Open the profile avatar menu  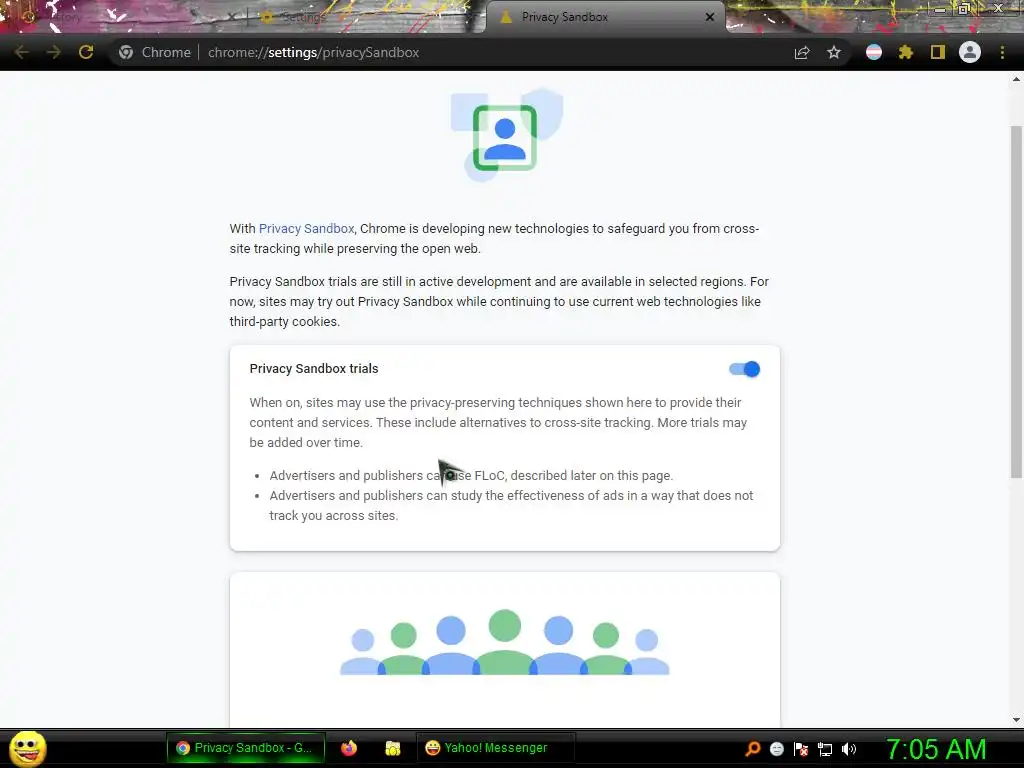(970, 52)
